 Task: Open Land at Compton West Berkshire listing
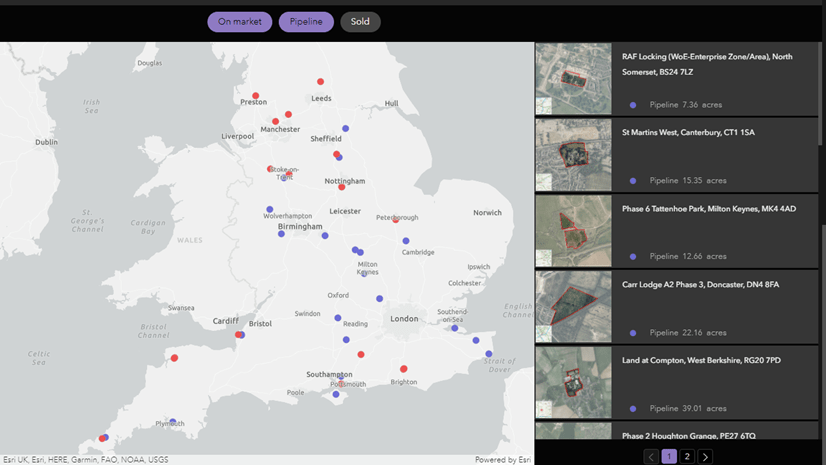[x=676, y=382]
